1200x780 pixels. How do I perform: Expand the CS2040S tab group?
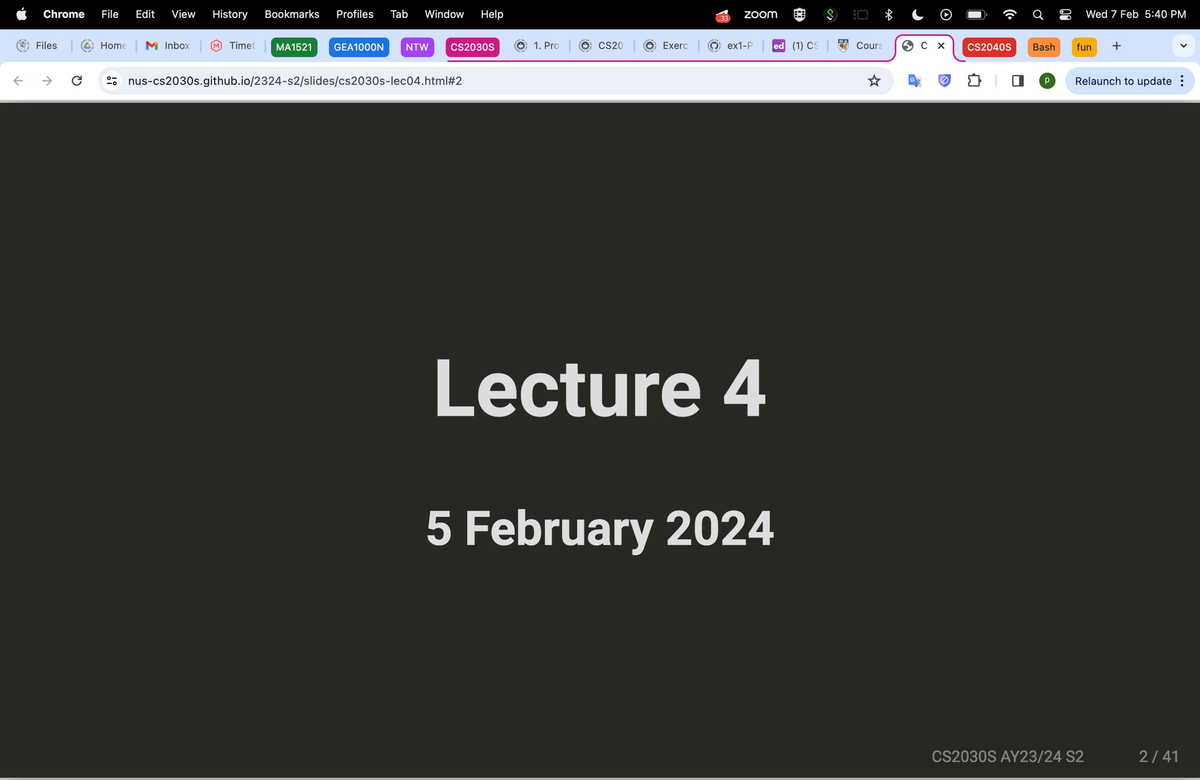point(989,47)
